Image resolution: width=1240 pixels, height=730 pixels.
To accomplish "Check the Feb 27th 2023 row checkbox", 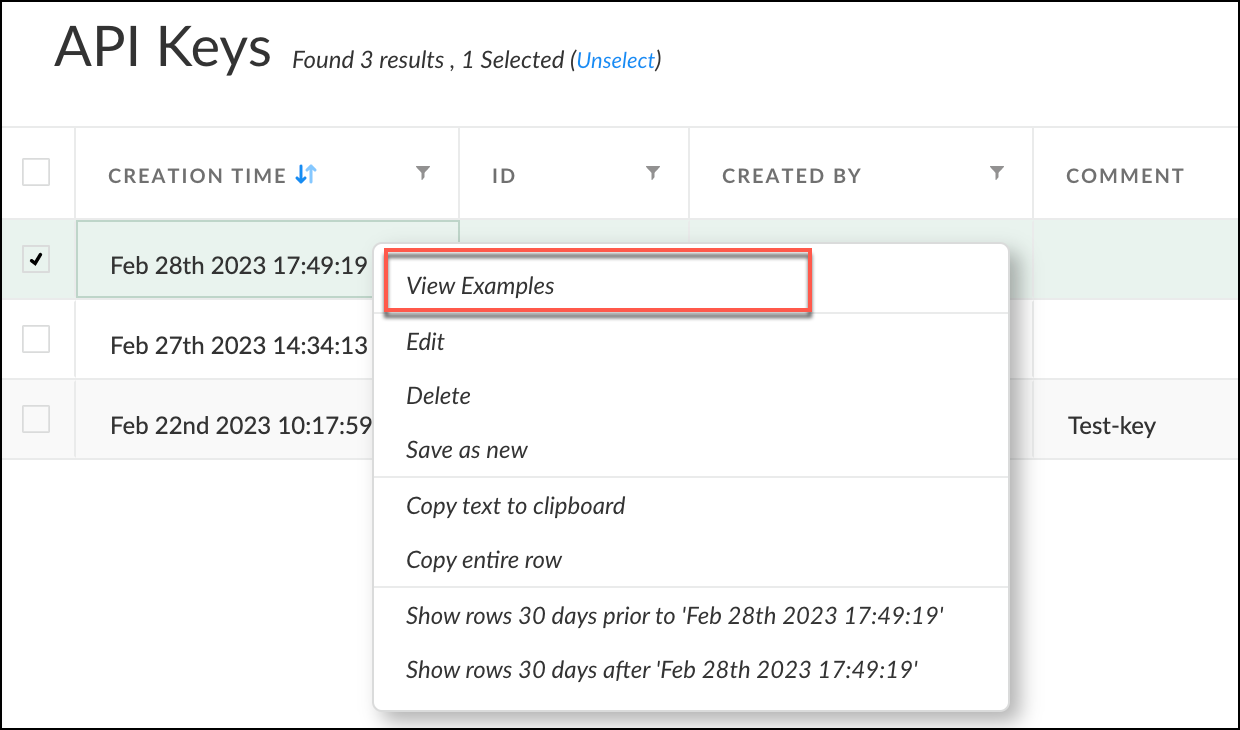I will click(x=36, y=340).
